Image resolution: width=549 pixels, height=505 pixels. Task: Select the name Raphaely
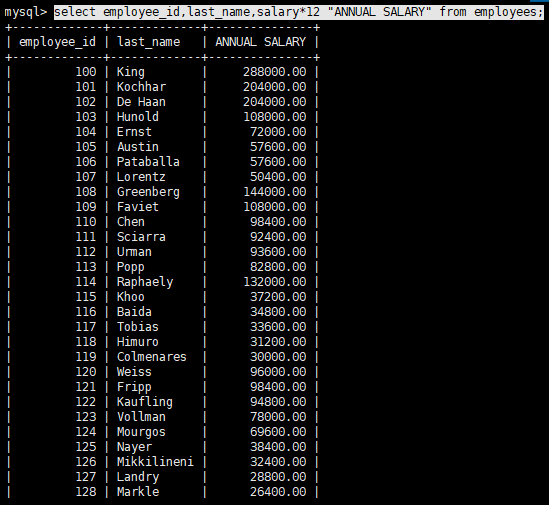(x=145, y=282)
